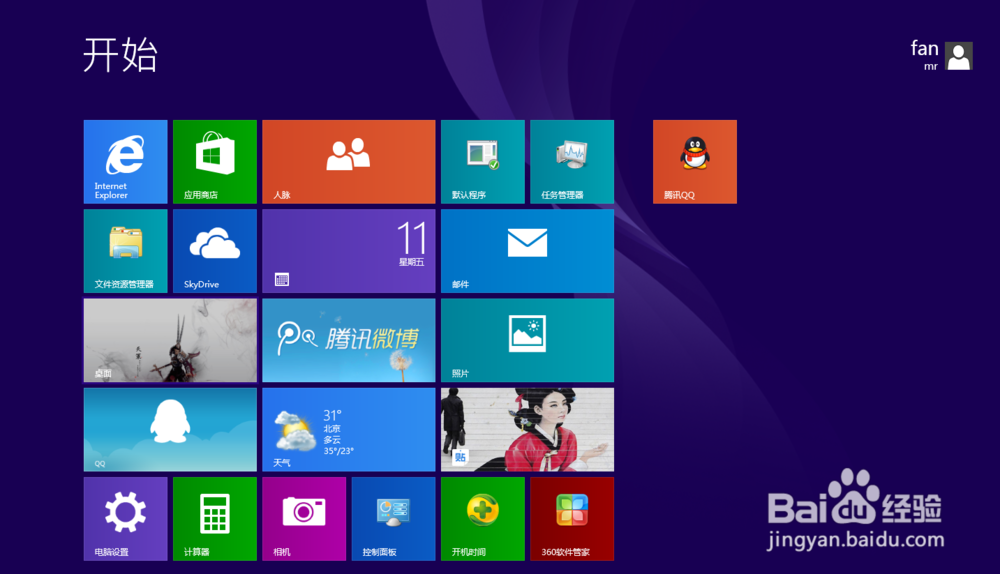Image resolution: width=1000 pixels, height=574 pixels.
Task: Launch the 默认程序 tile
Action: [x=483, y=162]
